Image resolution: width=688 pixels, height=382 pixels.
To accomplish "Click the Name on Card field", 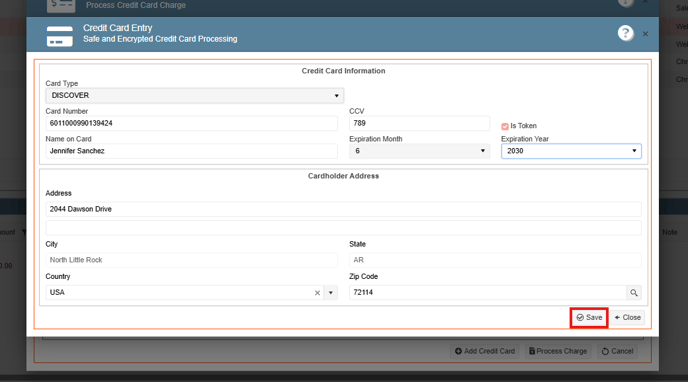I will (x=191, y=151).
